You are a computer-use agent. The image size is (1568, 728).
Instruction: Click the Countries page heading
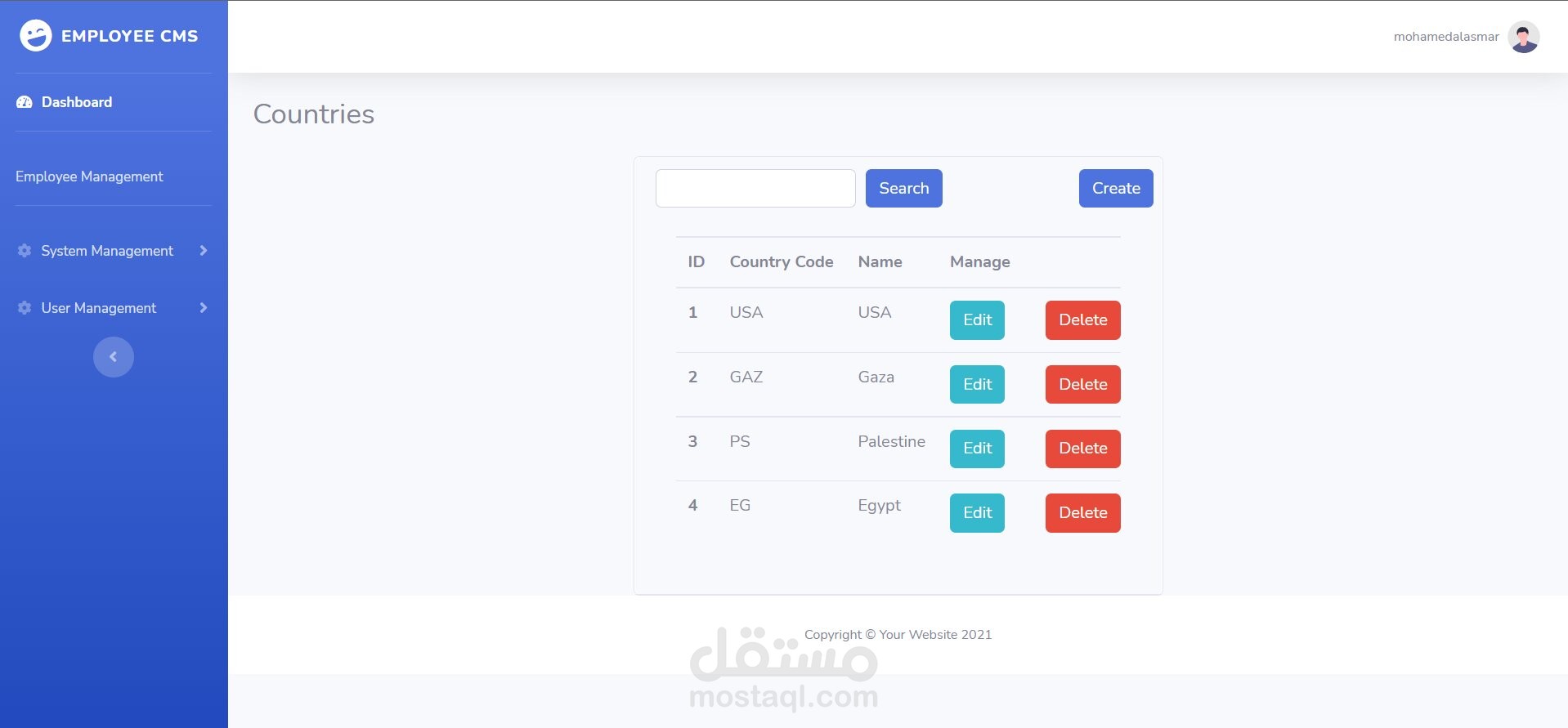pos(314,114)
